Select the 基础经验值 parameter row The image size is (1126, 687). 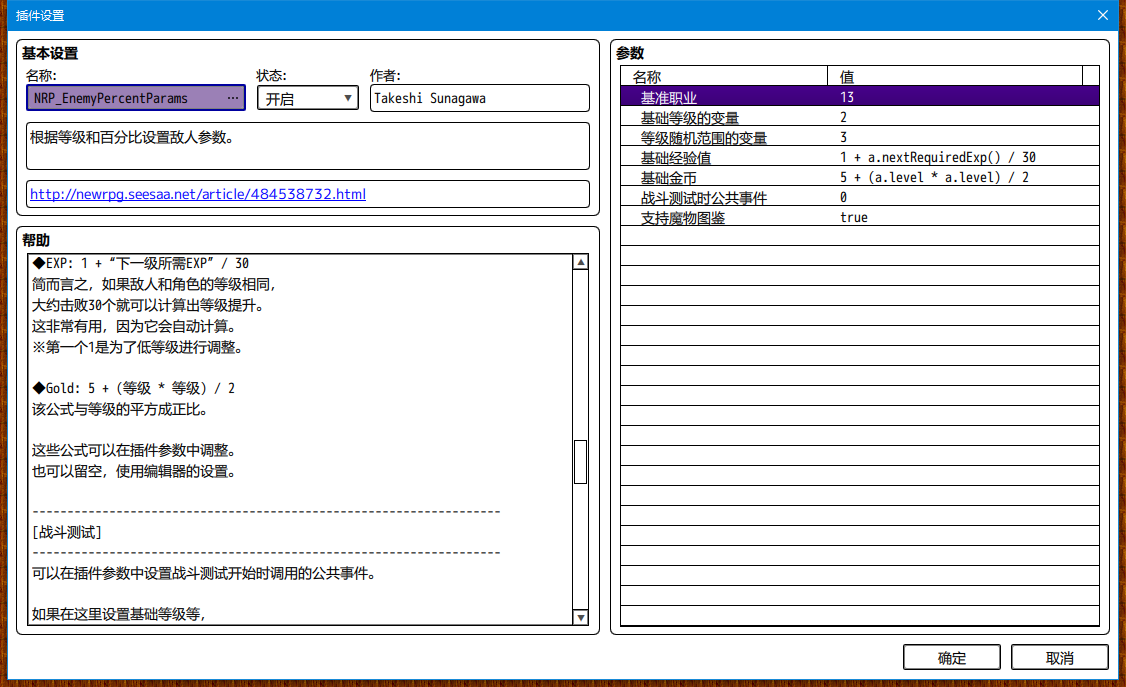(860, 157)
